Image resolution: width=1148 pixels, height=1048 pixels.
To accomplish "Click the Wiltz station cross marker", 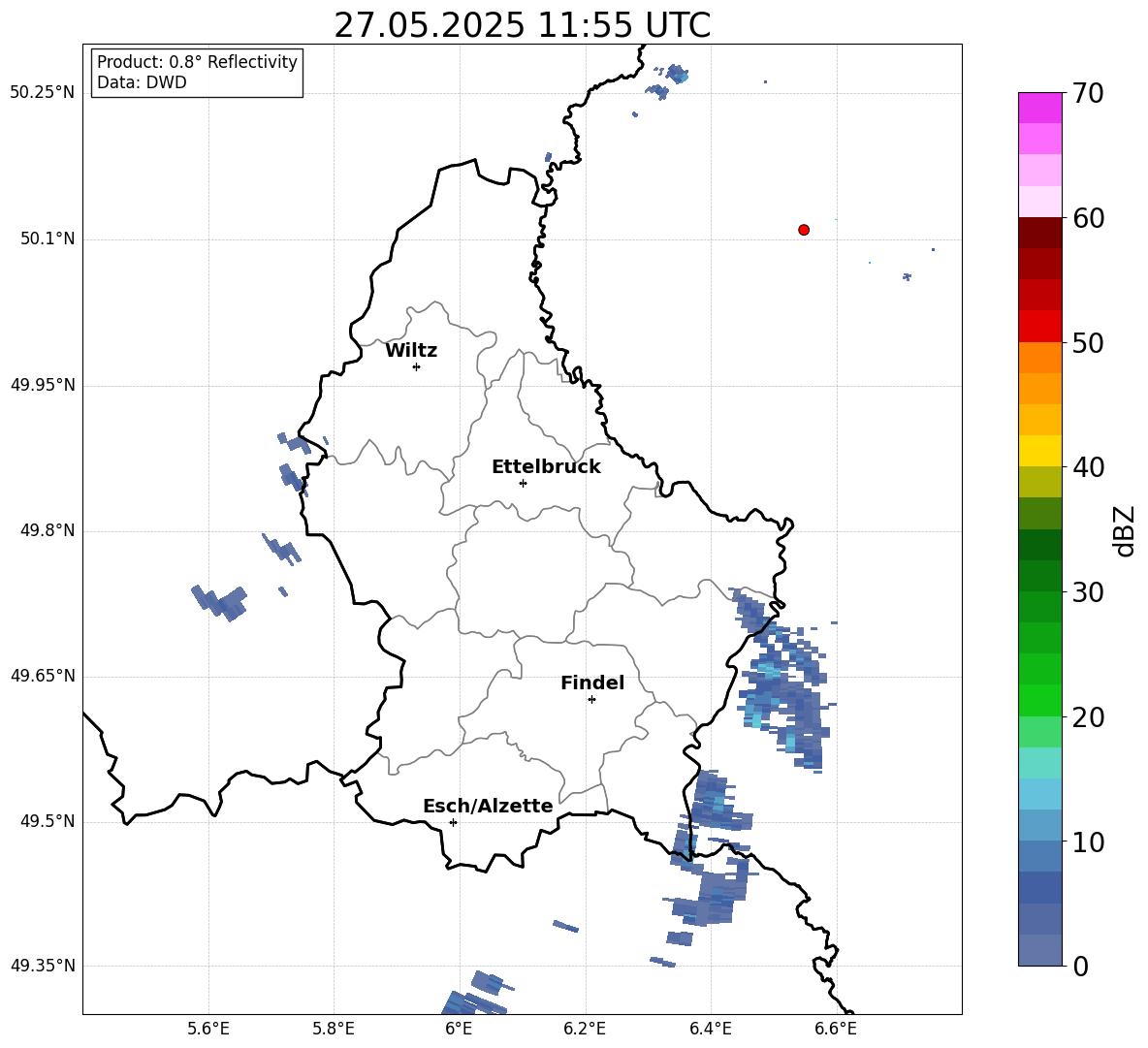I will [417, 366].
